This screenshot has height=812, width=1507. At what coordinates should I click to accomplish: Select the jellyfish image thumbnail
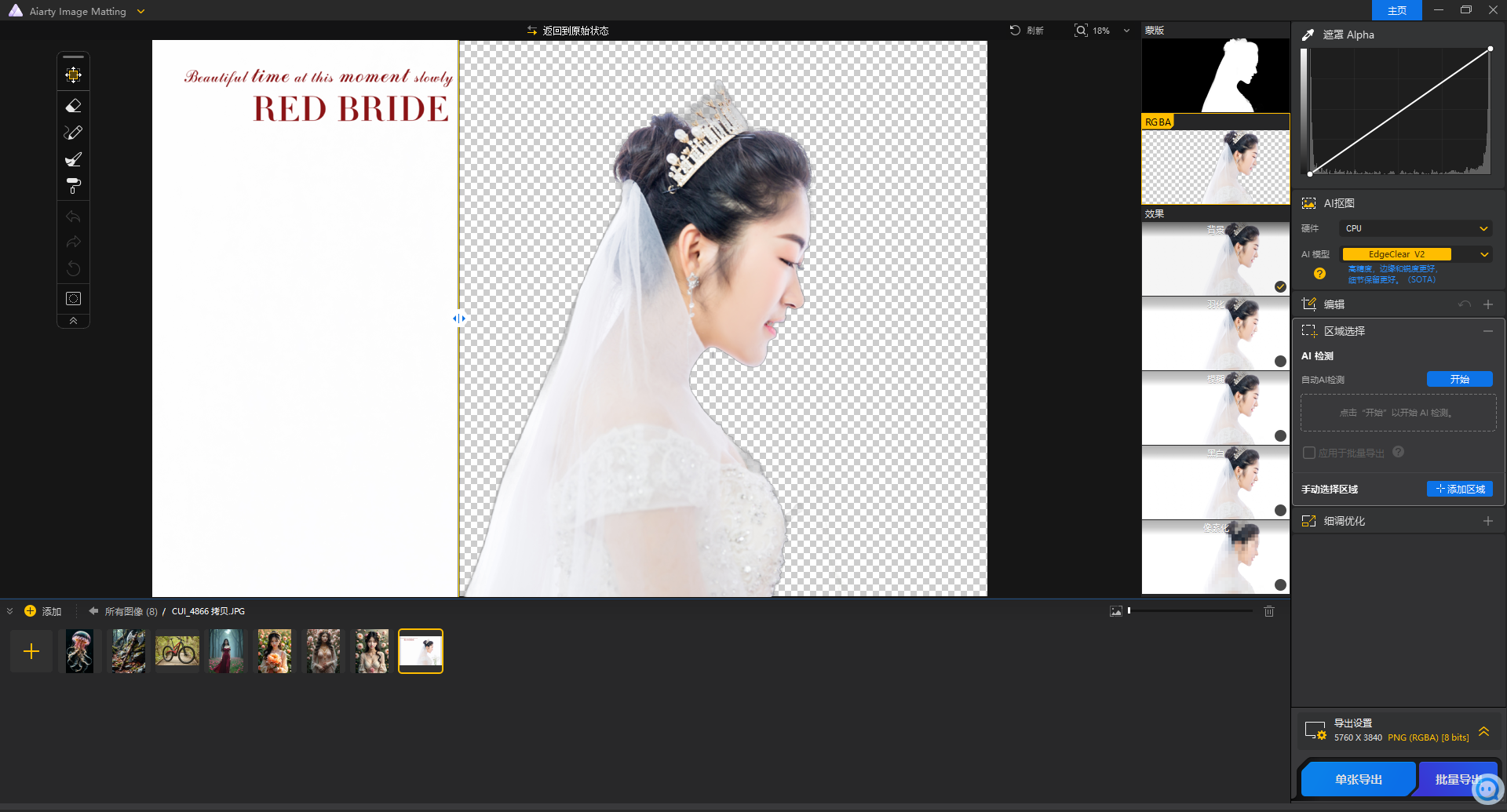coord(79,651)
